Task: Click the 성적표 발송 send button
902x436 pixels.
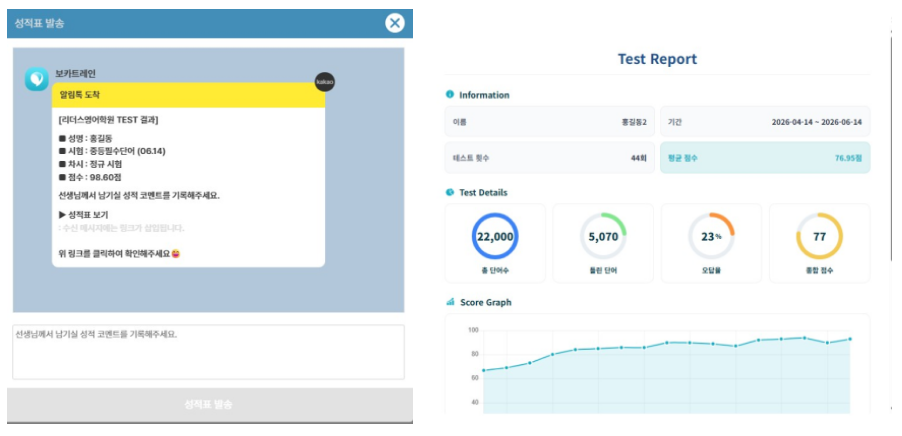Action: 209,404
